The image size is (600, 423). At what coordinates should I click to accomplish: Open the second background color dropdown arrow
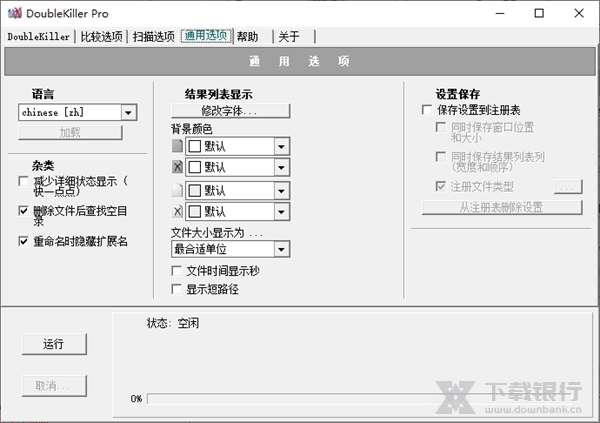pos(281,167)
